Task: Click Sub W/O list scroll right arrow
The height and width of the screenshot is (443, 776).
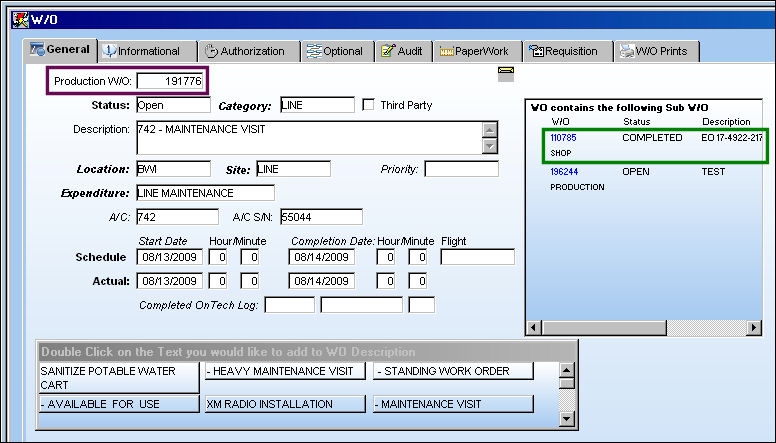Action: (x=754, y=327)
